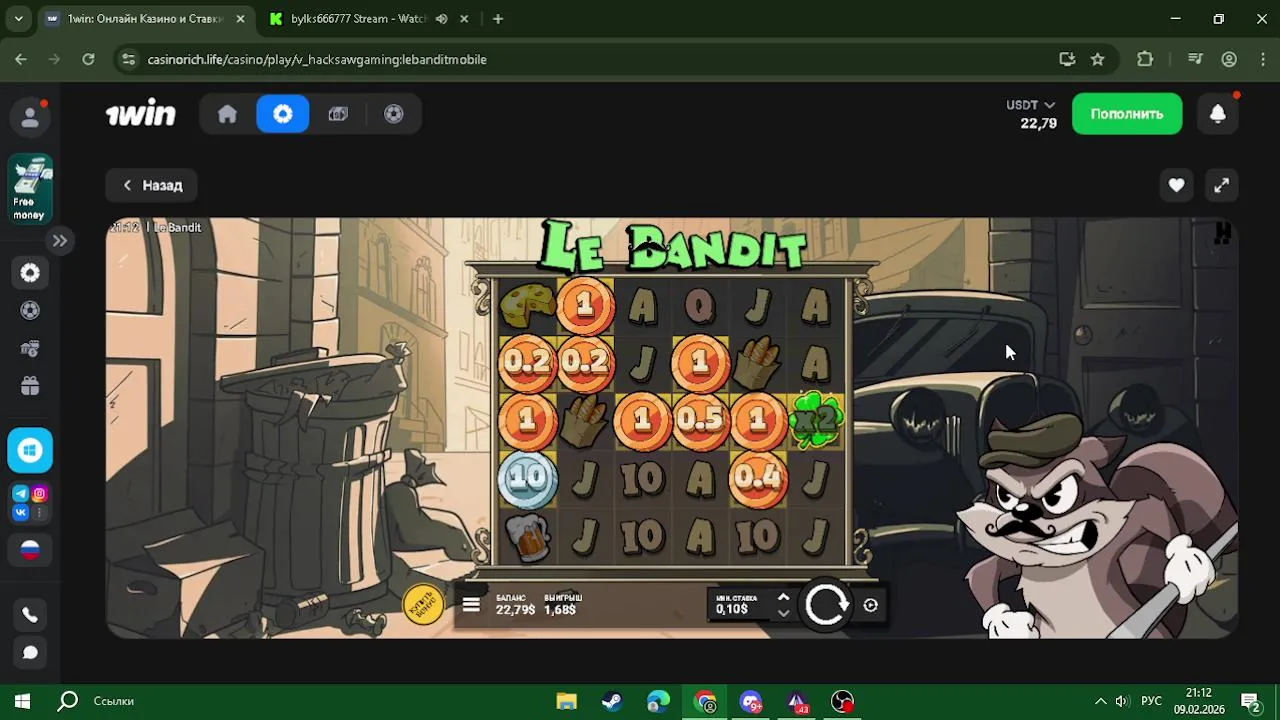
Task: Change language via Russian flag icon
Action: [x=30, y=550]
